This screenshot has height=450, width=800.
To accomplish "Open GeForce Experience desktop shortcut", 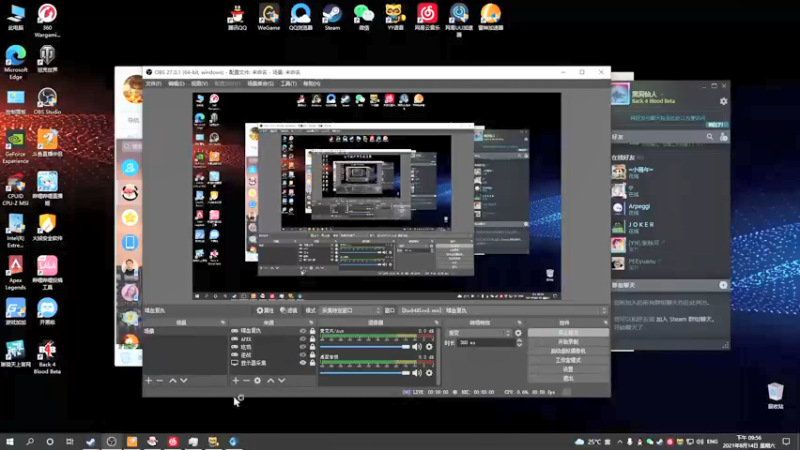I will 15,147.
